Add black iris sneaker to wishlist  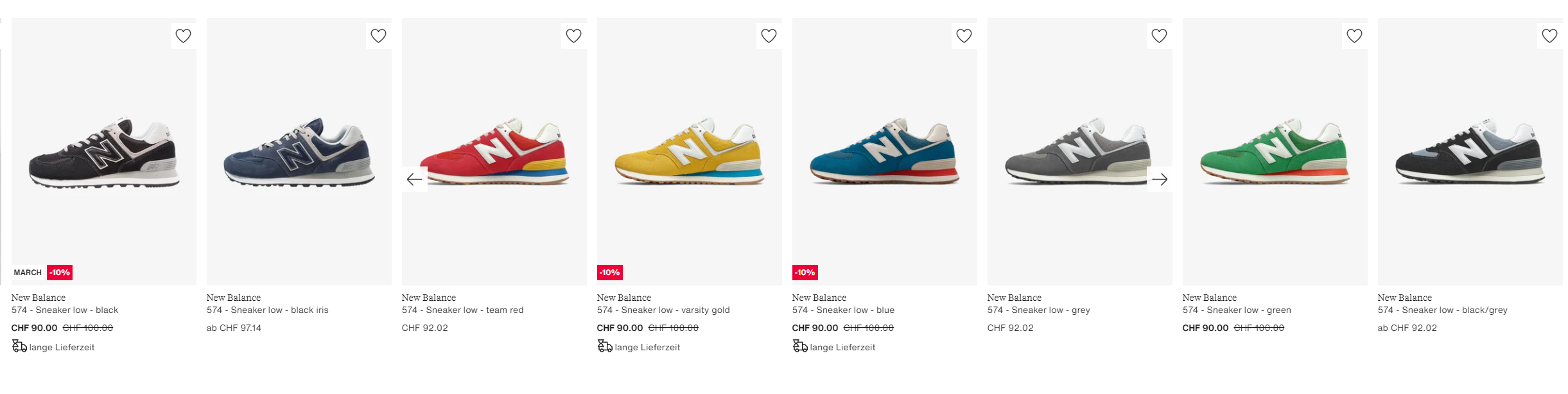[x=379, y=36]
